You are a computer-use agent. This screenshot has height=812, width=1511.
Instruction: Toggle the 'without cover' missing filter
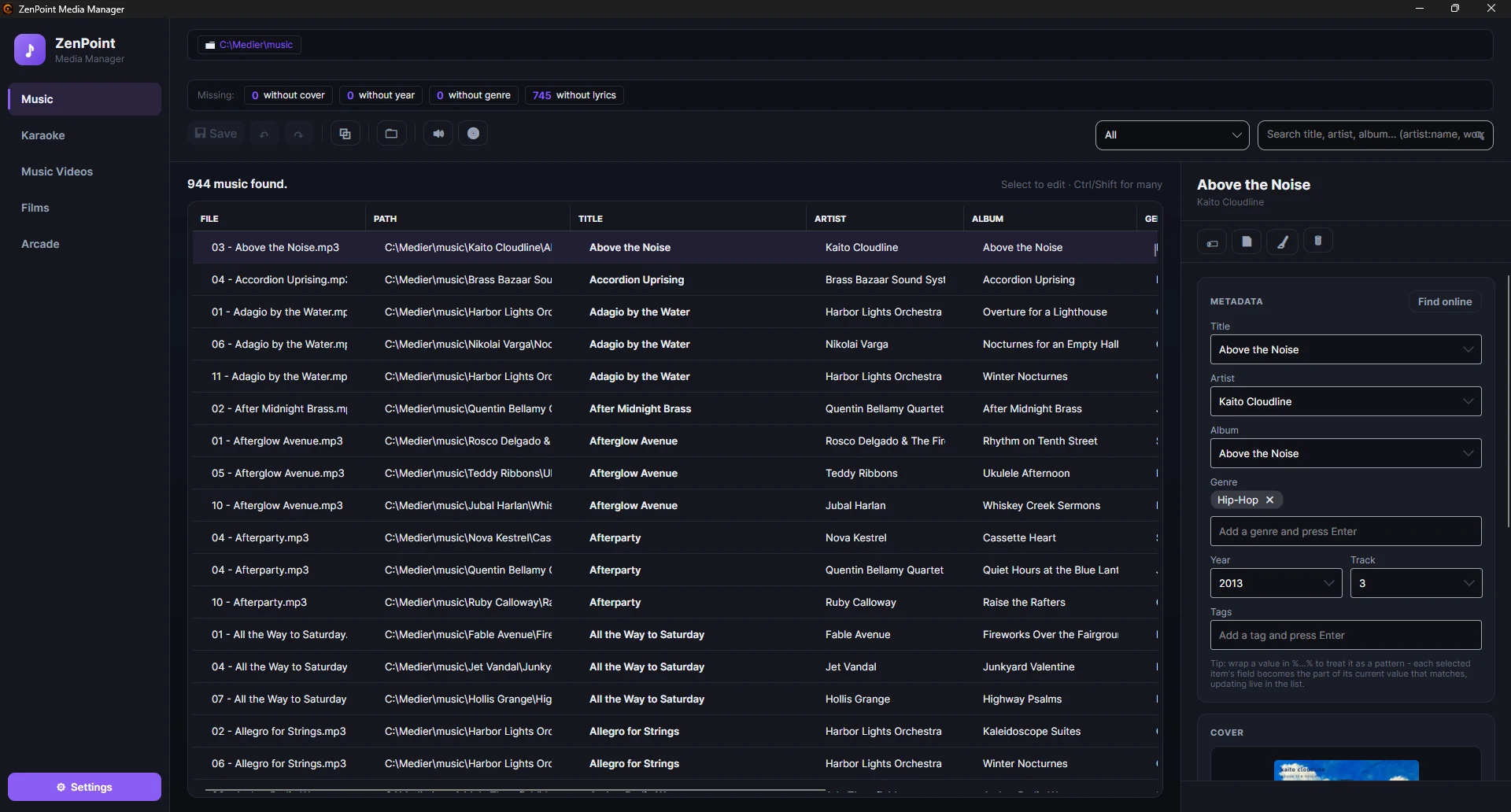click(x=288, y=95)
